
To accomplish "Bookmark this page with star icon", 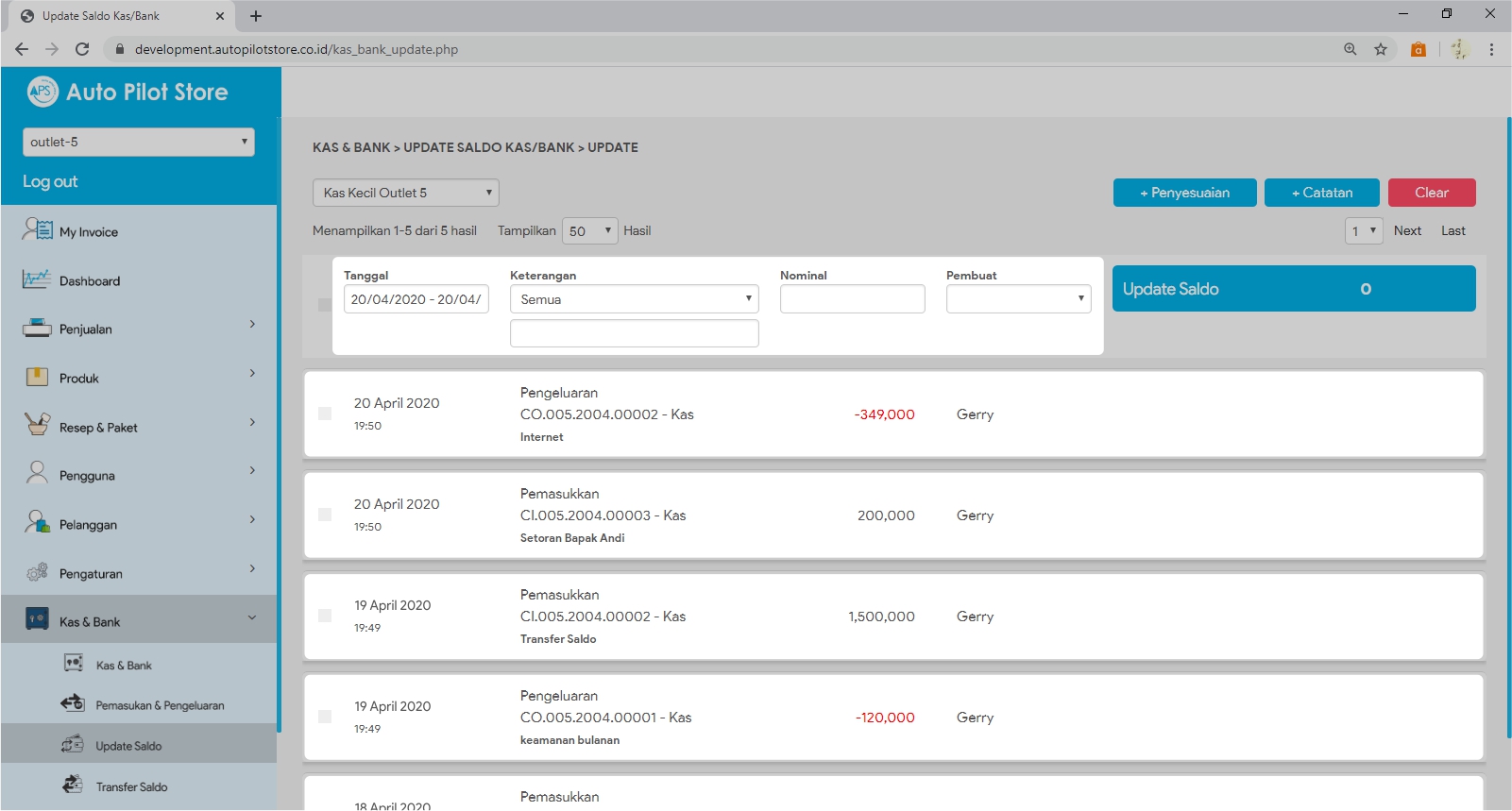I will pos(1381,49).
